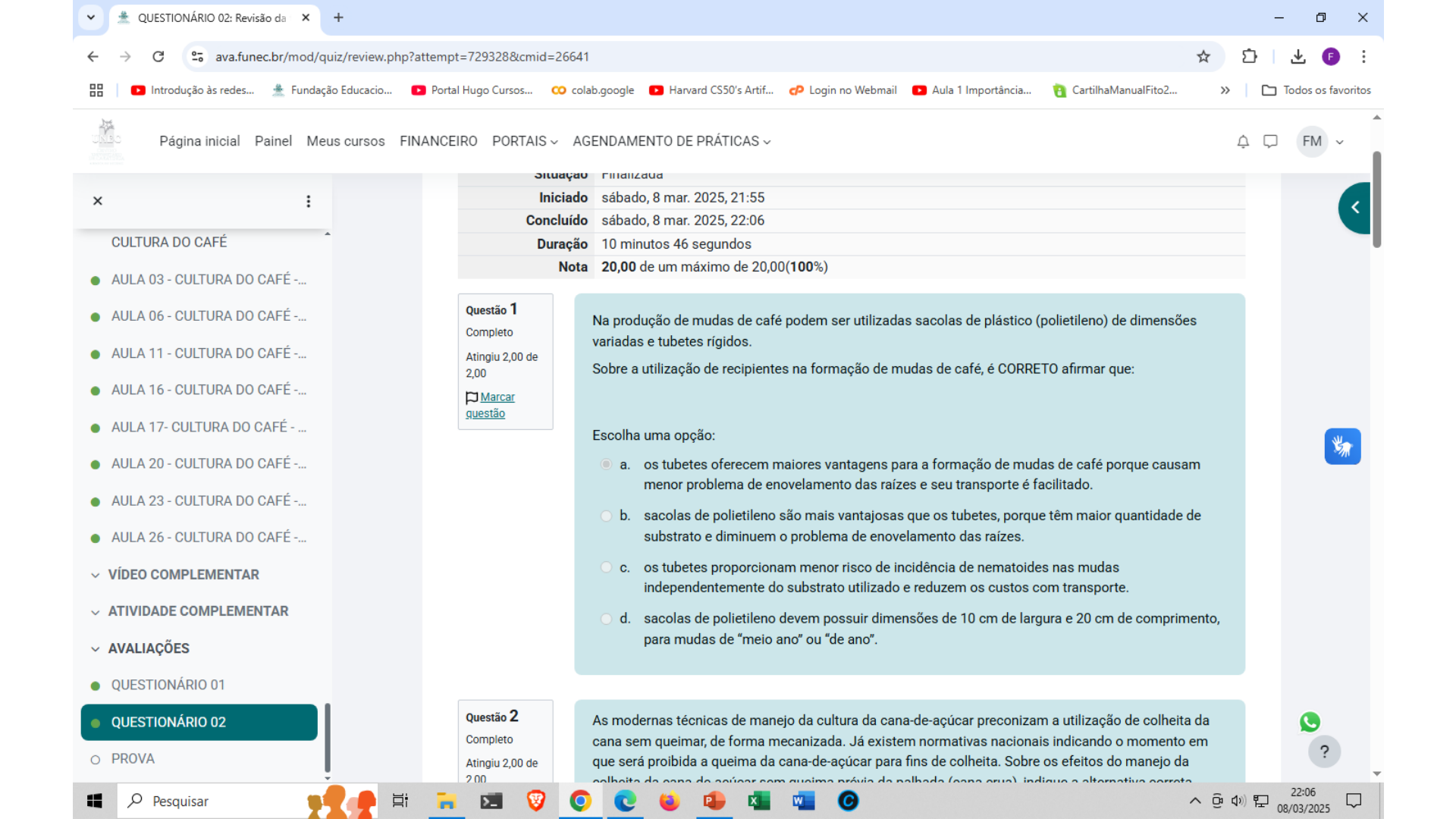
Task: Go to Meus cursos menu item
Action: pos(345,142)
